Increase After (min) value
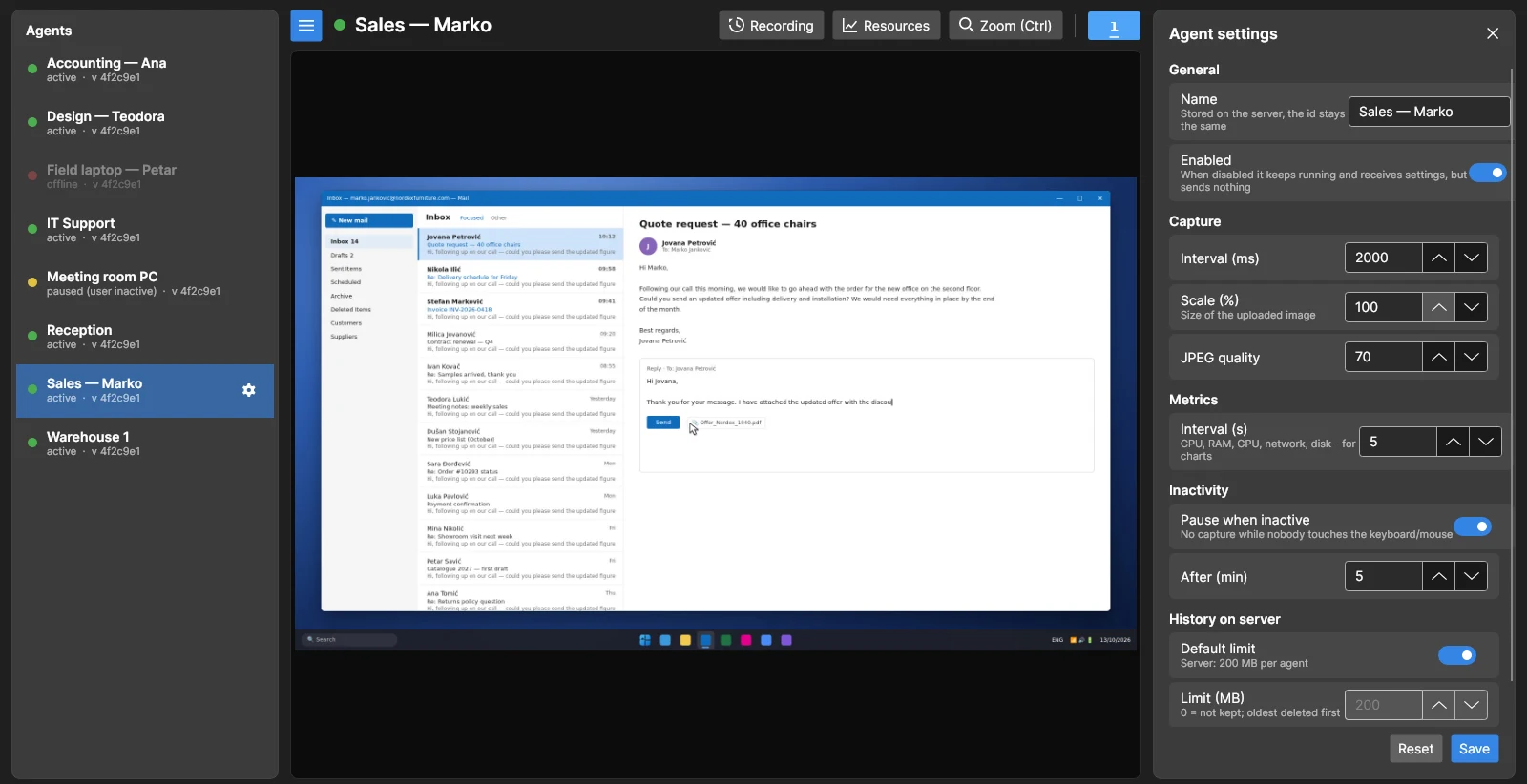This screenshot has width=1527, height=784. pyautogui.click(x=1438, y=576)
